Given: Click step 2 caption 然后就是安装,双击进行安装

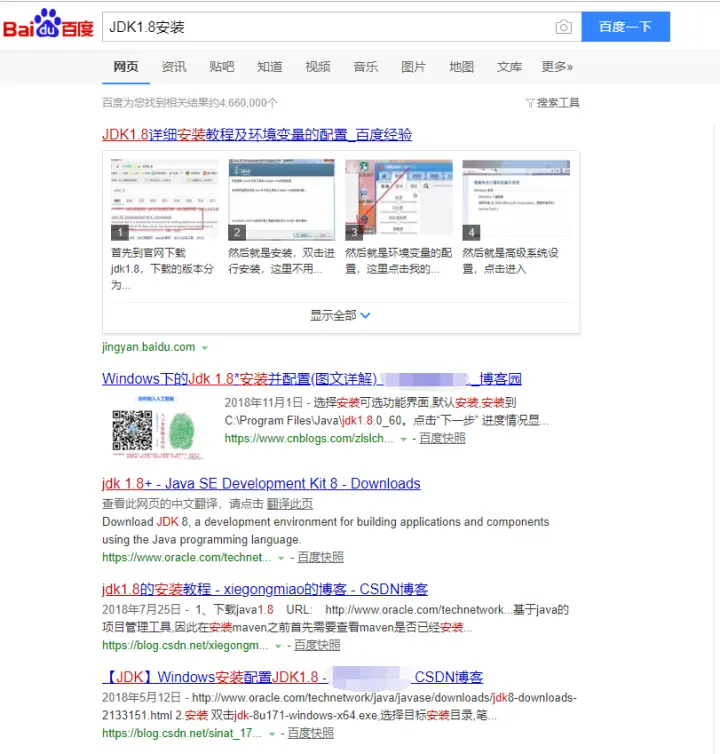Looking at the screenshot, I should click(281, 261).
